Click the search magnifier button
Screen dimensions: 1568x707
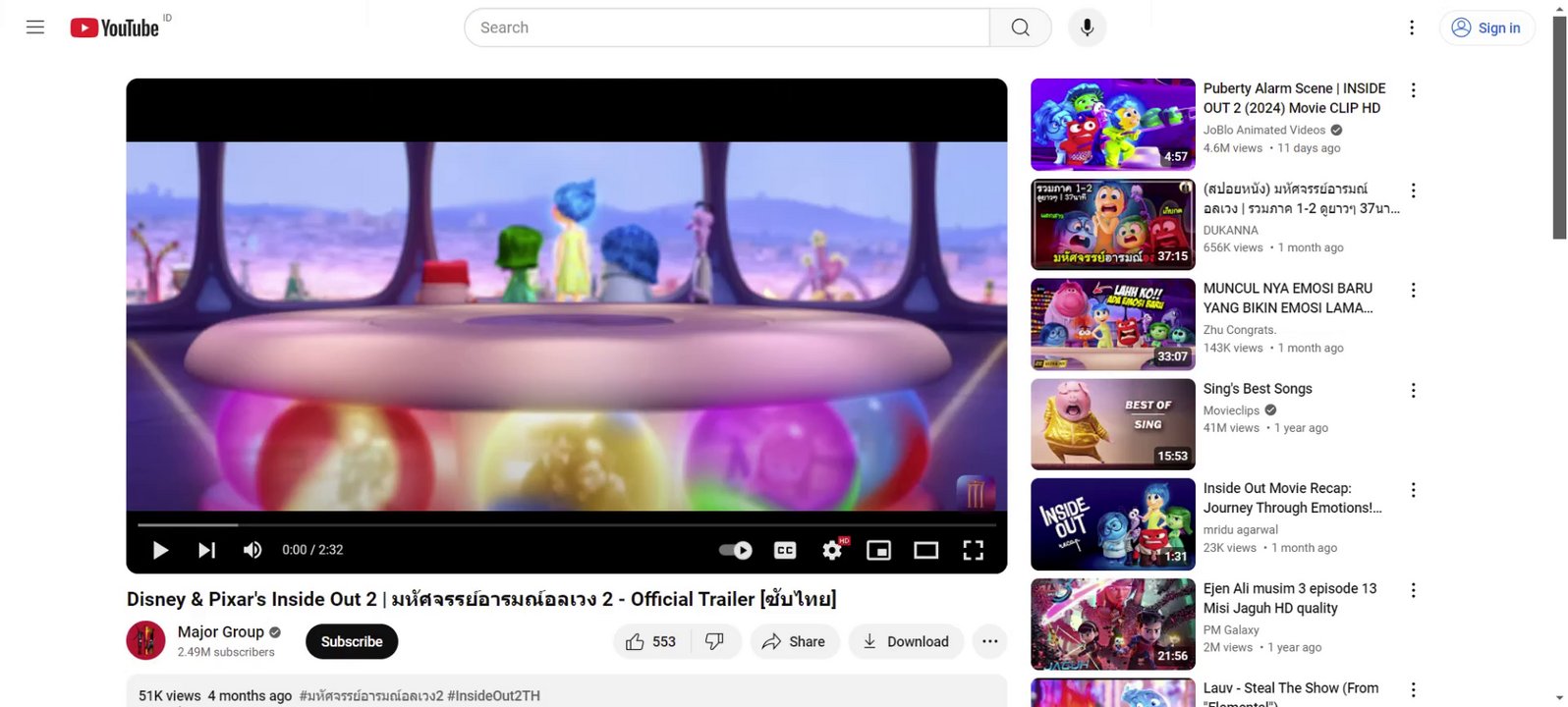click(1021, 27)
